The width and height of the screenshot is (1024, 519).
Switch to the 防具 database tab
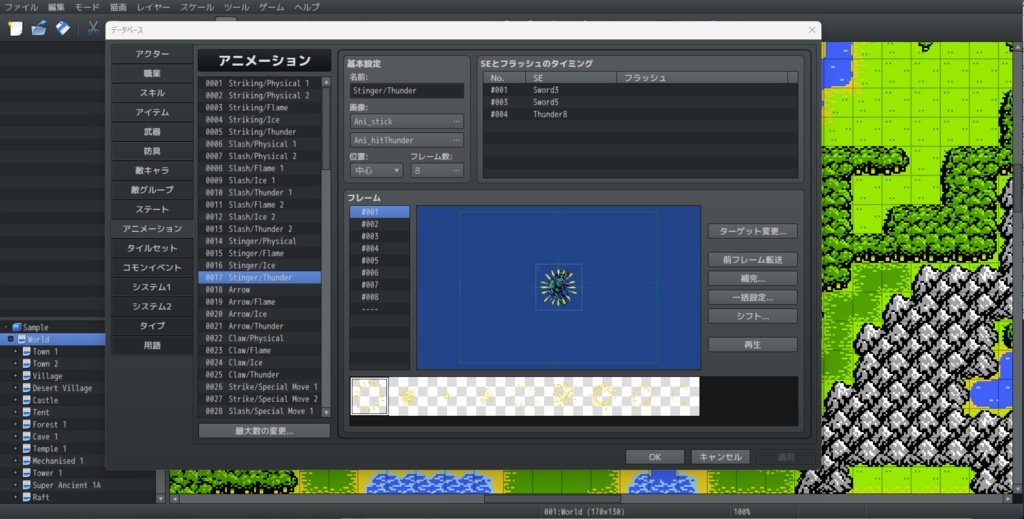pyautogui.click(x=152, y=151)
